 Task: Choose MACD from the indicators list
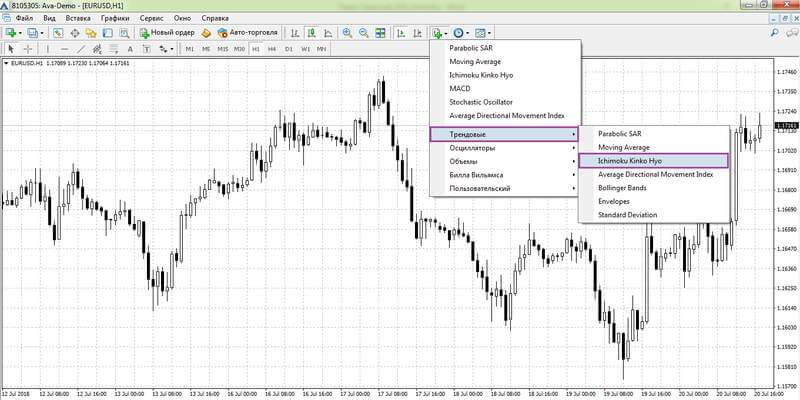click(x=460, y=89)
